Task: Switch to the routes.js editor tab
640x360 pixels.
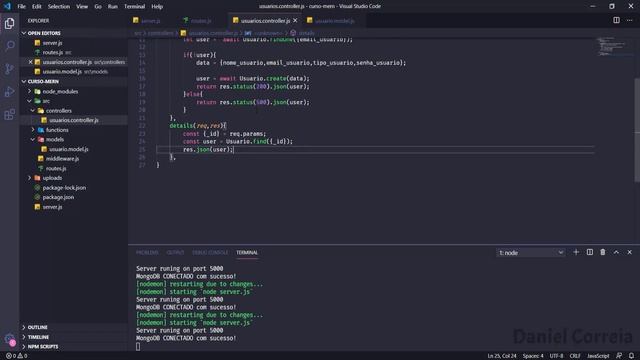Action: click(x=201, y=20)
